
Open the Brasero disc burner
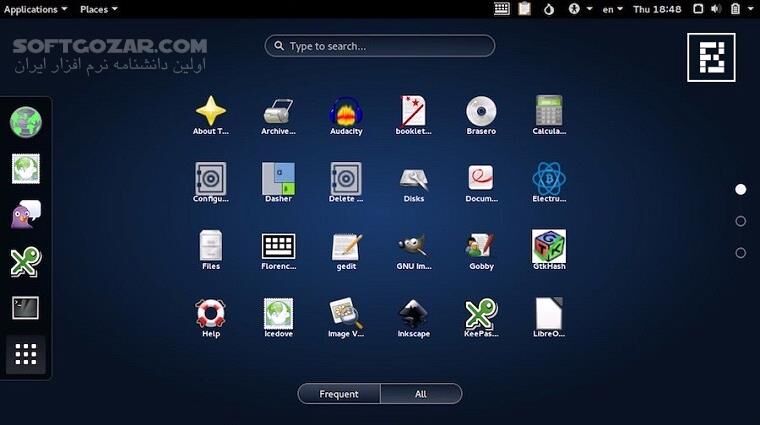481,112
